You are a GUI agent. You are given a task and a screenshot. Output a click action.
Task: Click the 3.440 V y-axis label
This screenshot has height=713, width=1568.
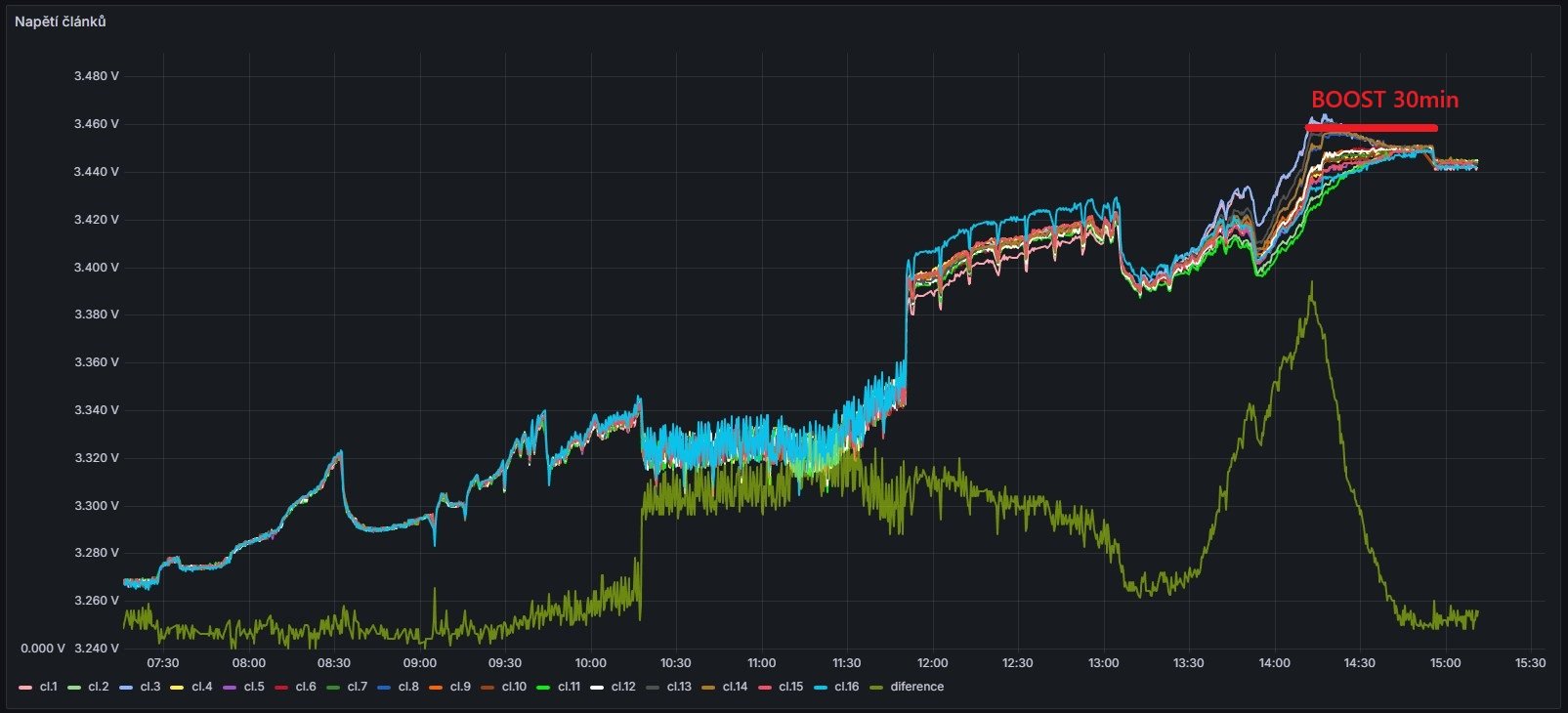(97, 172)
